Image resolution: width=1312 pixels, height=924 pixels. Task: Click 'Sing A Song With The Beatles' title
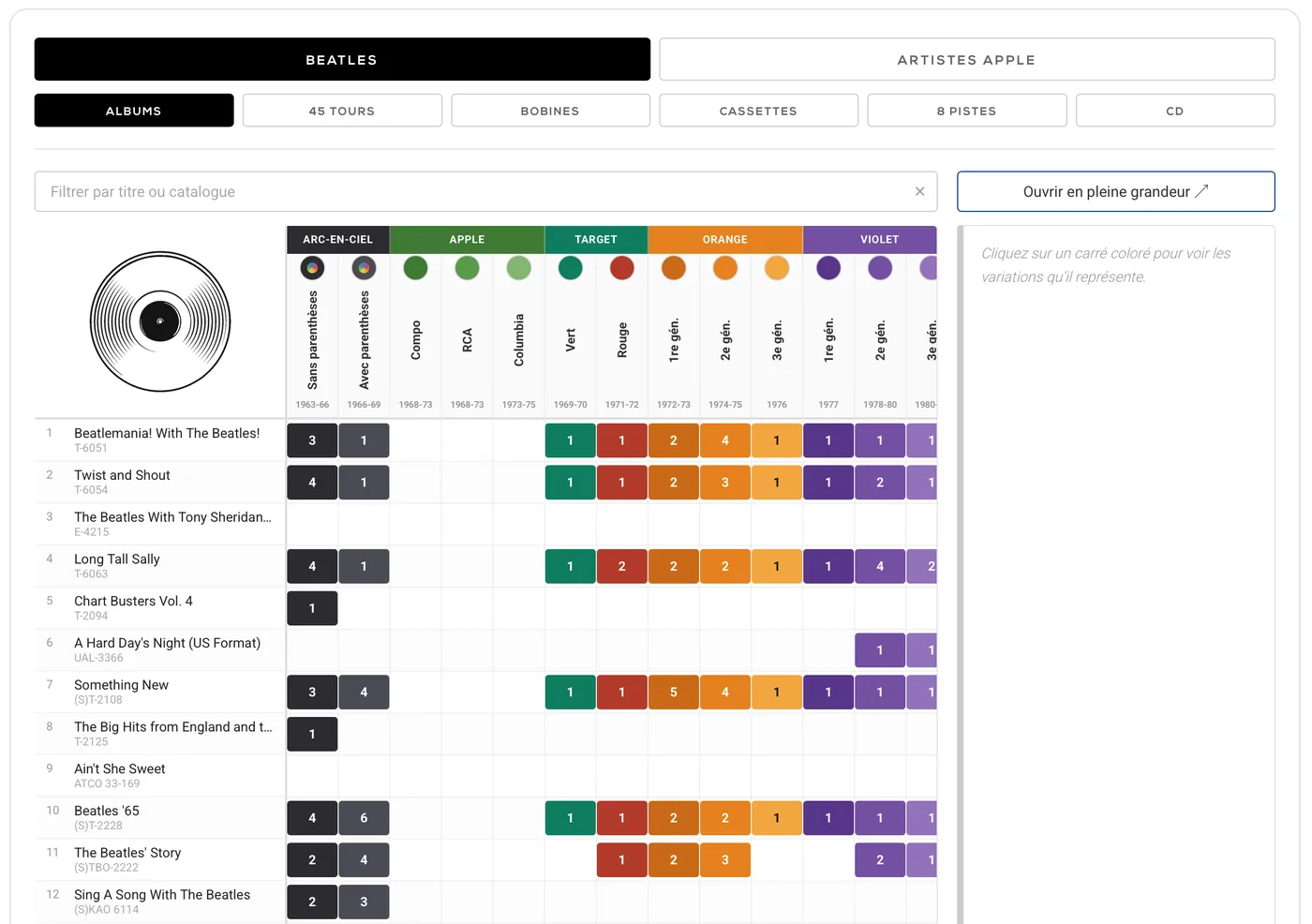click(x=162, y=895)
